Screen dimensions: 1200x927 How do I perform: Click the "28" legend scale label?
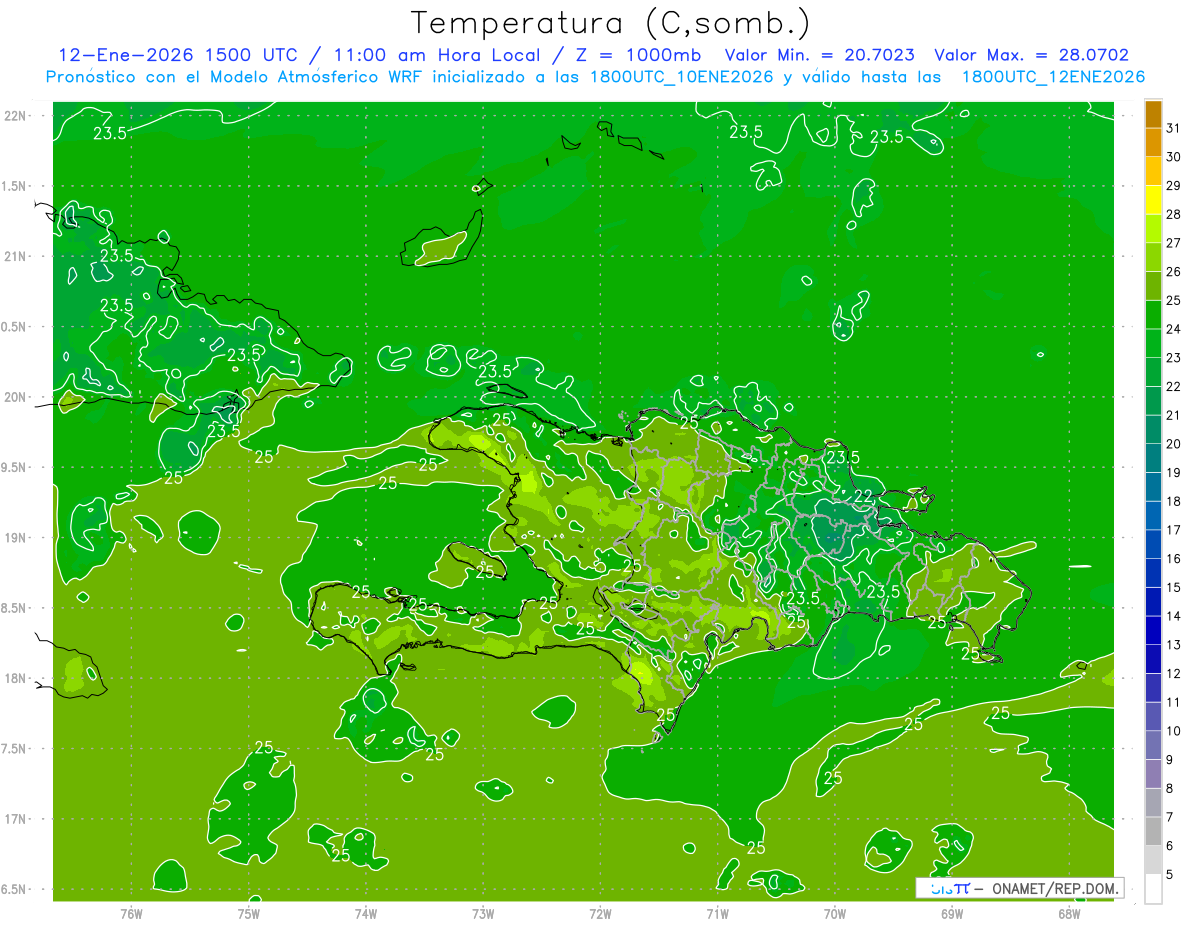(x=1173, y=214)
